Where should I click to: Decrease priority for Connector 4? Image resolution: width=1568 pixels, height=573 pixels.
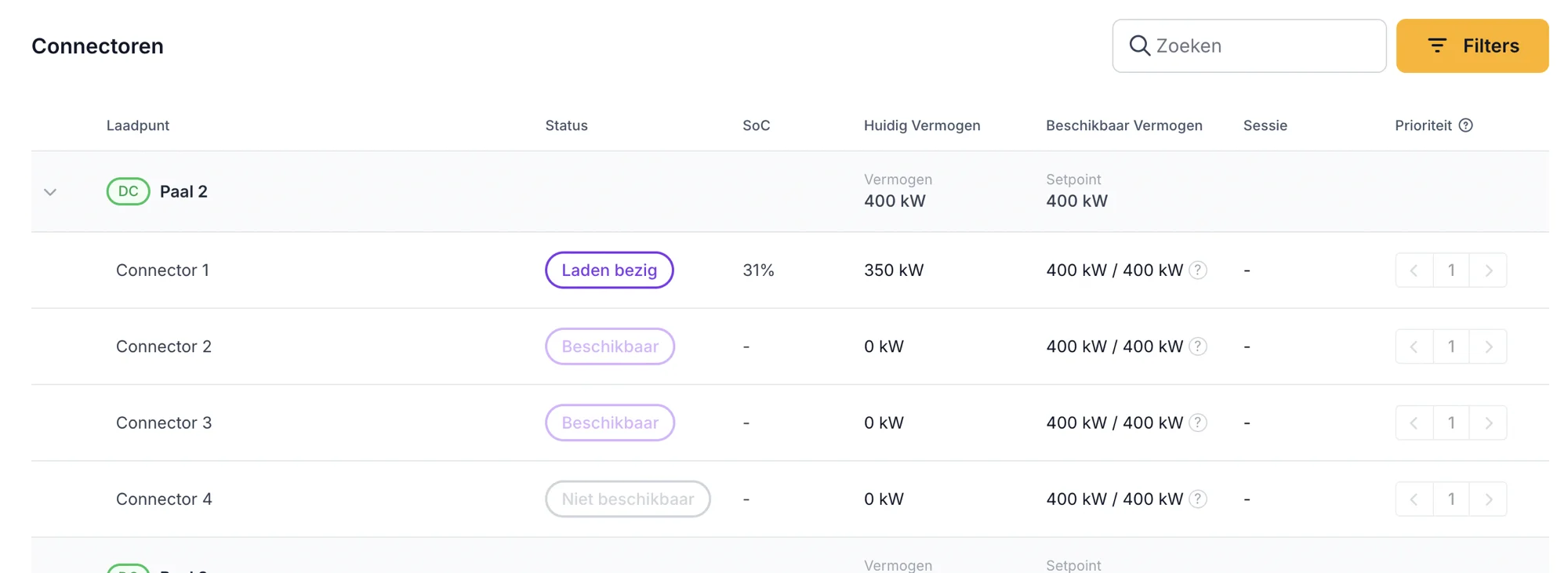(x=1414, y=499)
